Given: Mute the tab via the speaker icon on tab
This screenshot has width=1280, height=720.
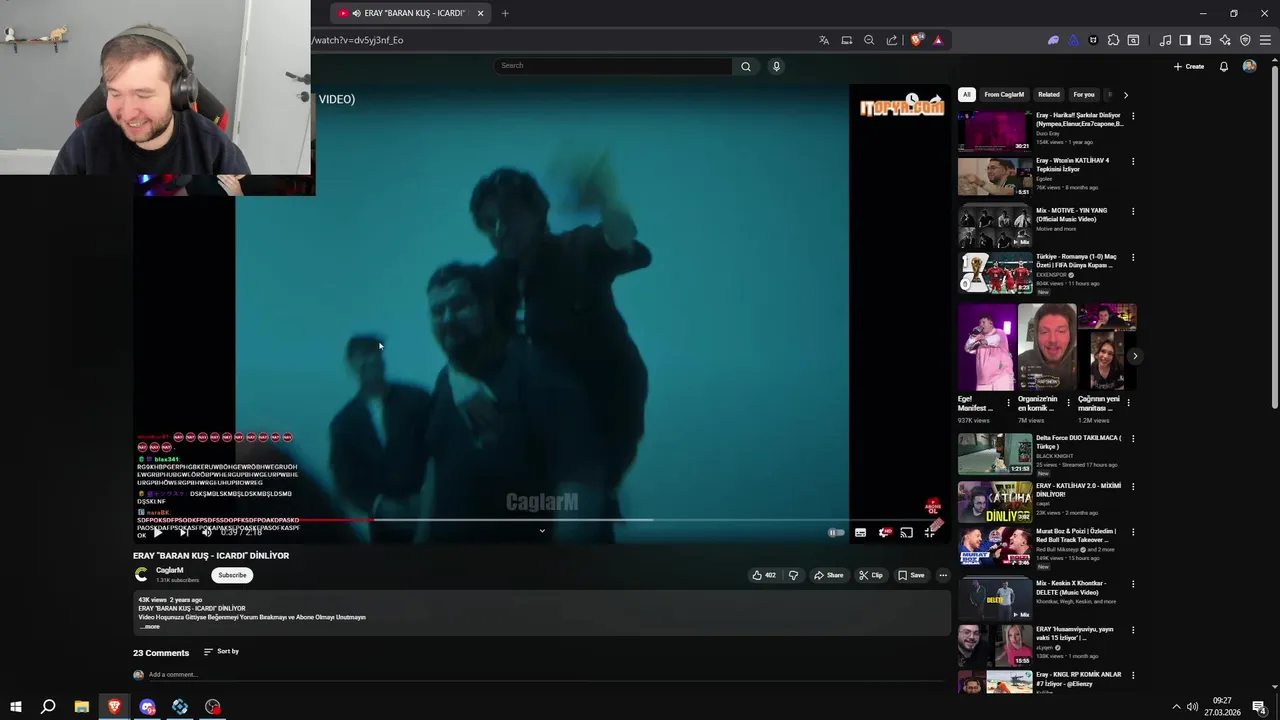Looking at the screenshot, I should click(357, 13).
